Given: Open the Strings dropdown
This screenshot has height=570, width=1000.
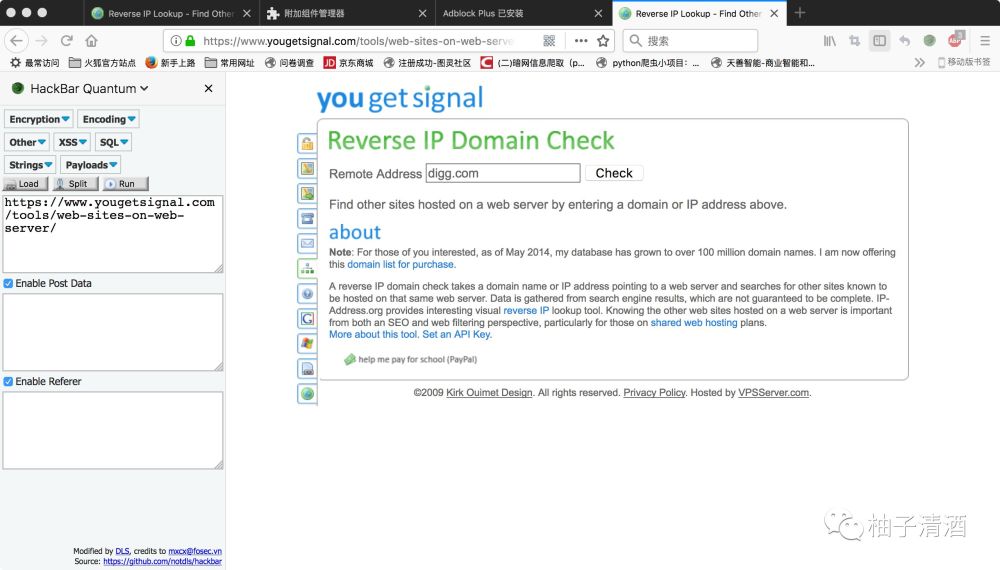Looking at the screenshot, I should [30, 165].
